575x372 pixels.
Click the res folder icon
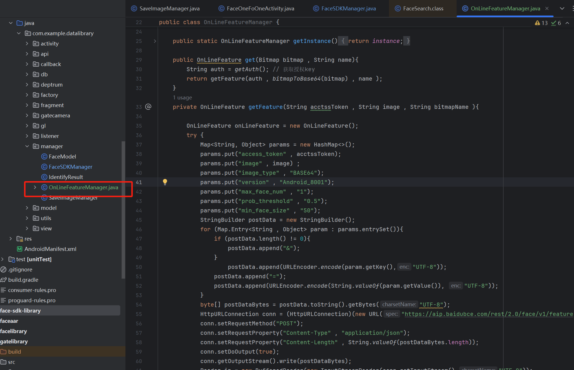point(19,239)
